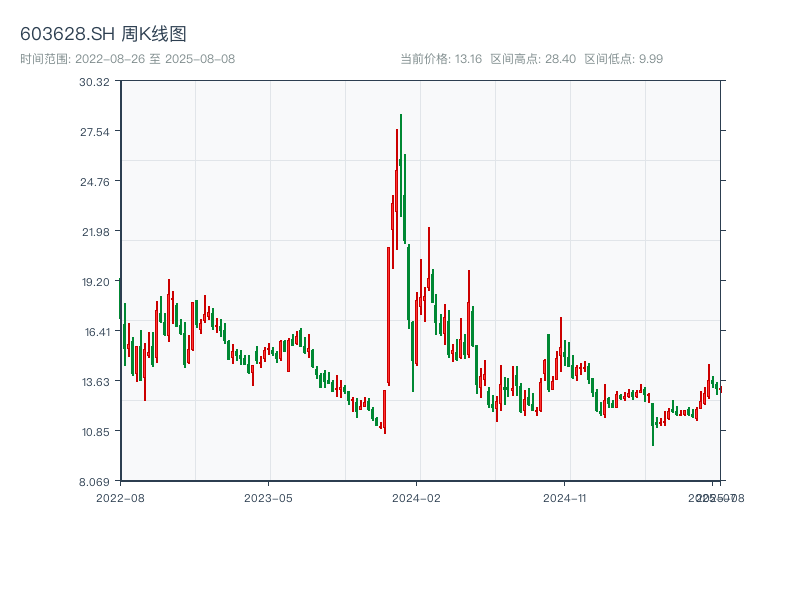Click the chart title 603628.SH 周K线图

pyautogui.click(x=103, y=34)
